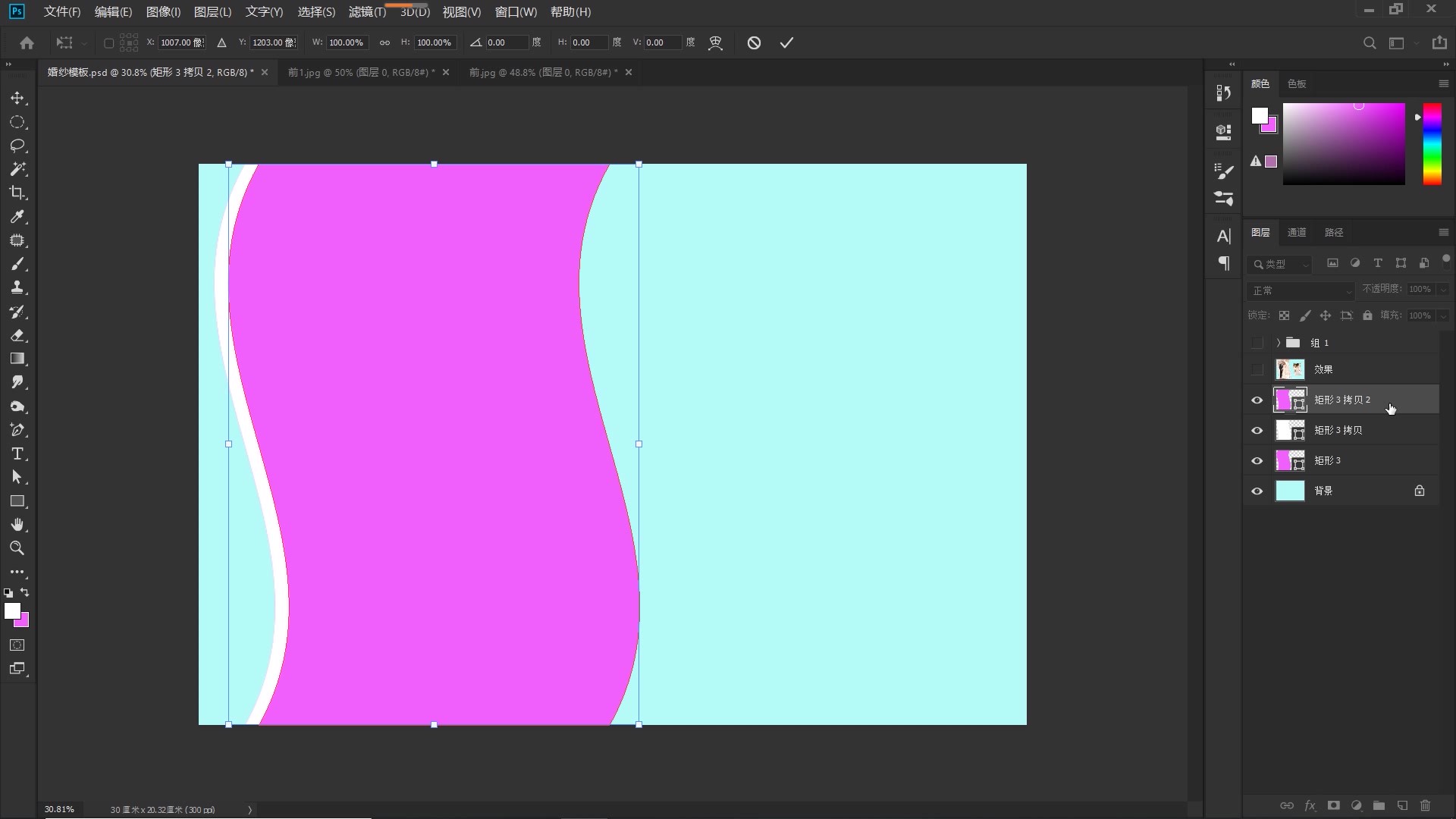The width and height of the screenshot is (1456, 819).
Task: Select the Zoom tool in toolbar
Action: [17, 548]
